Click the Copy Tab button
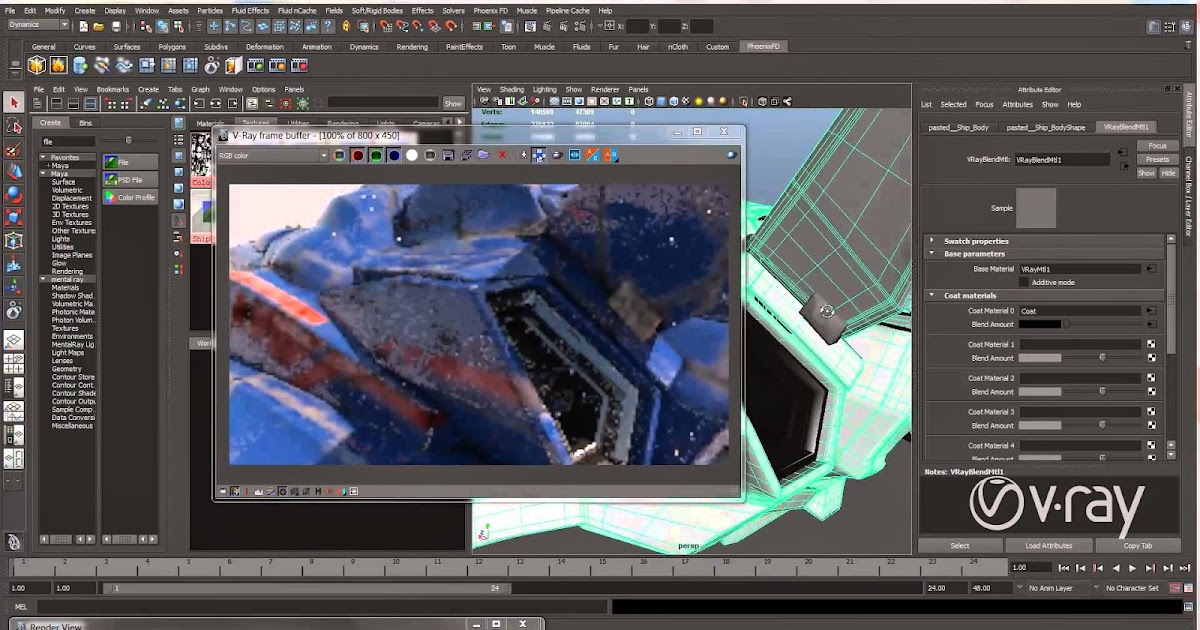Image resolution: width=1200 pixels, height=630 pixels. pos(1138,545)
